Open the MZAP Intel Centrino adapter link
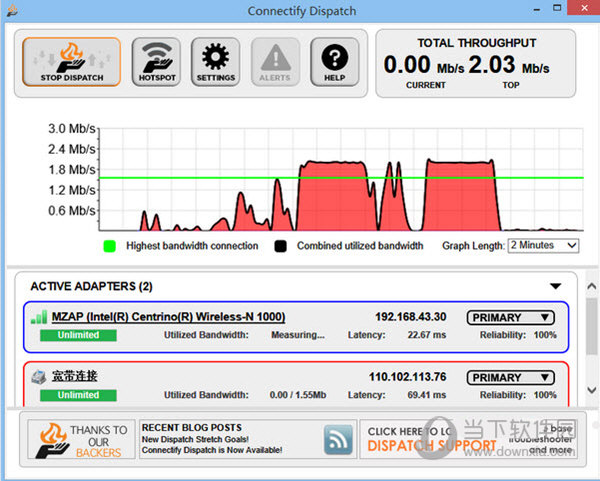 click(x=168, y=317)
